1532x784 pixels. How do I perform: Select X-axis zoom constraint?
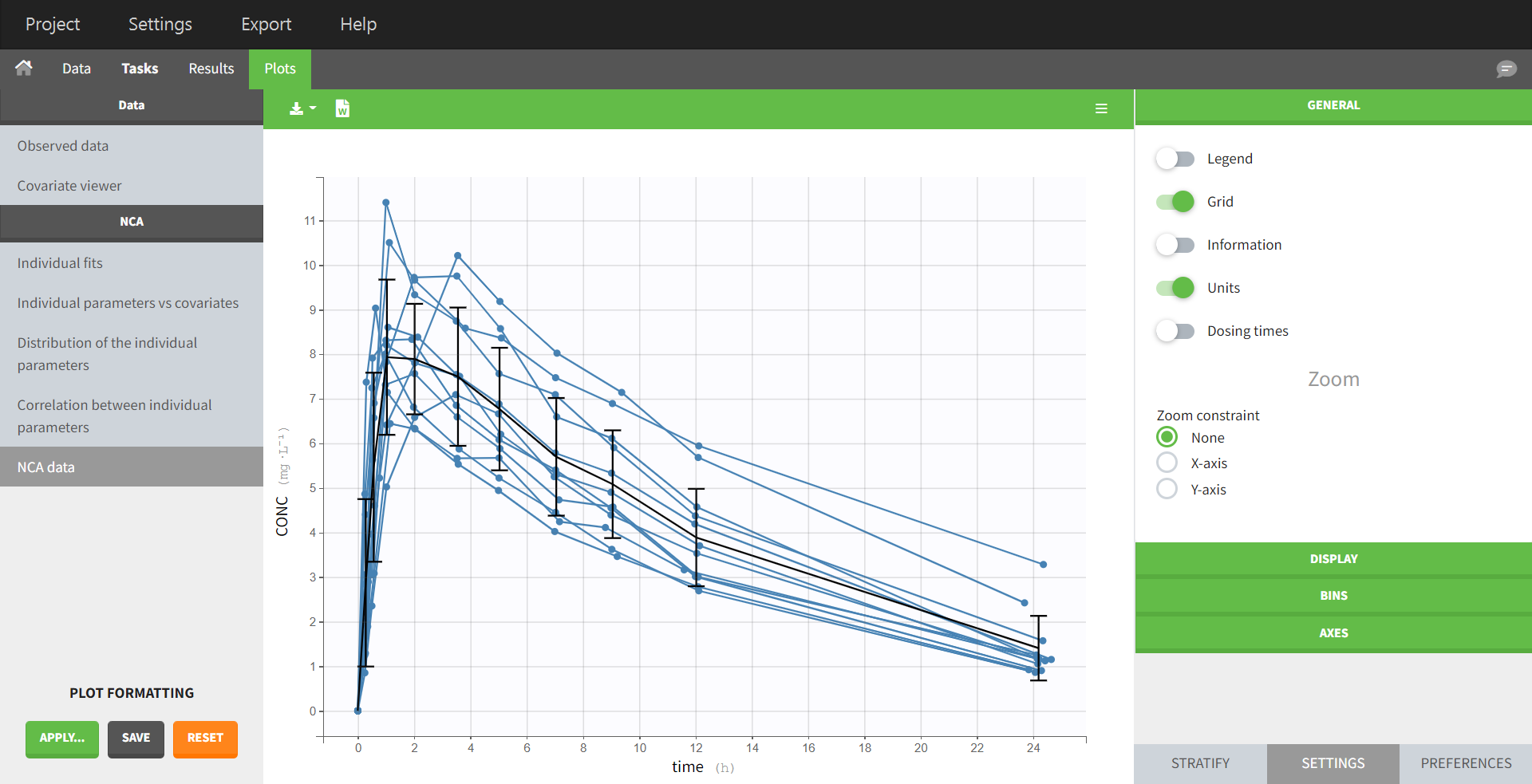click(x=1167, y=463)
